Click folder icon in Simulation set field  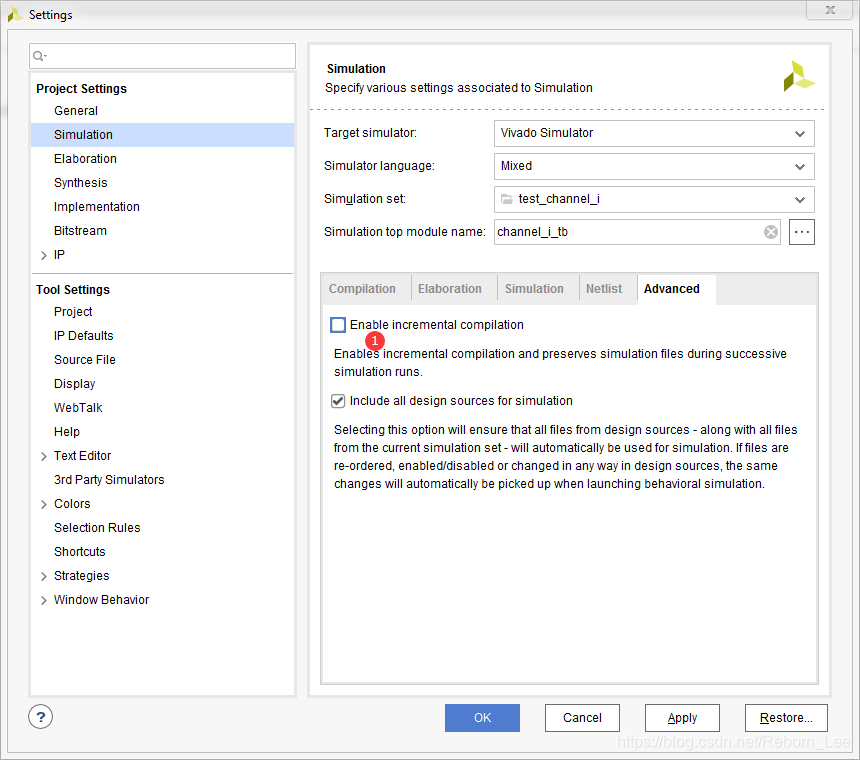[x=507, y=199]
